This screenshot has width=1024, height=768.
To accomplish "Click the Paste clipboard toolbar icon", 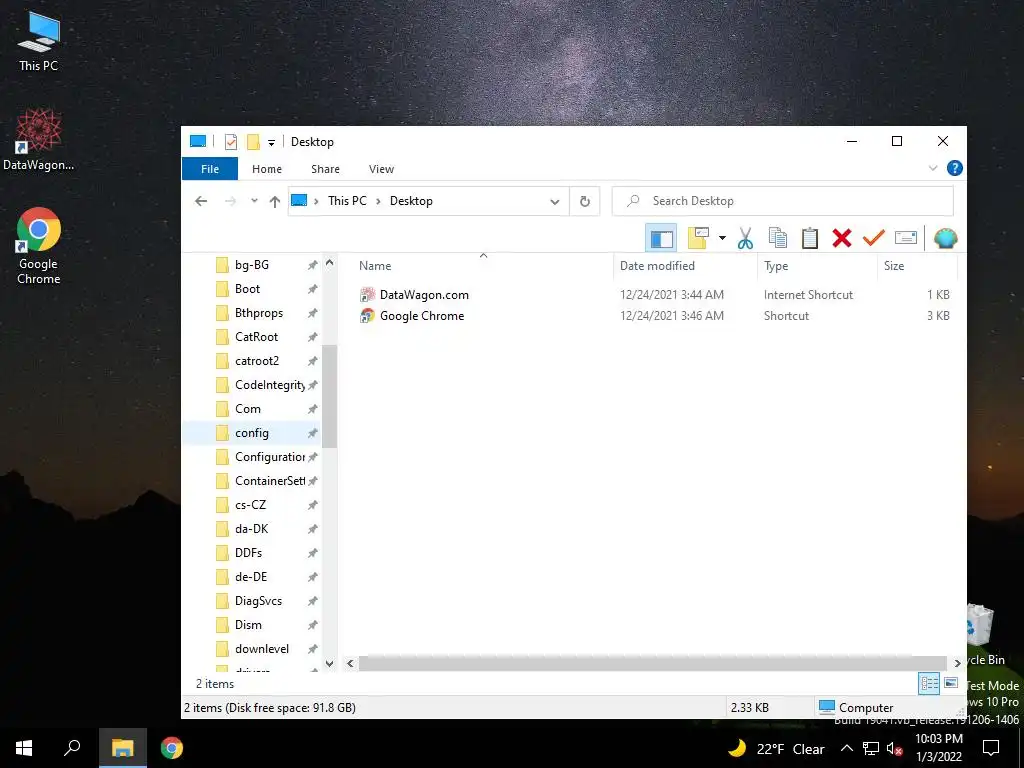I will [x=810, y=238].
